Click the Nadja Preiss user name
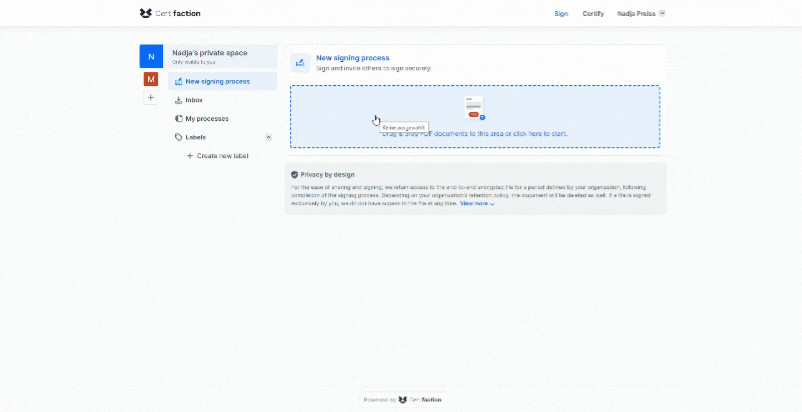The image size is (802, 412). click(636, 14)
